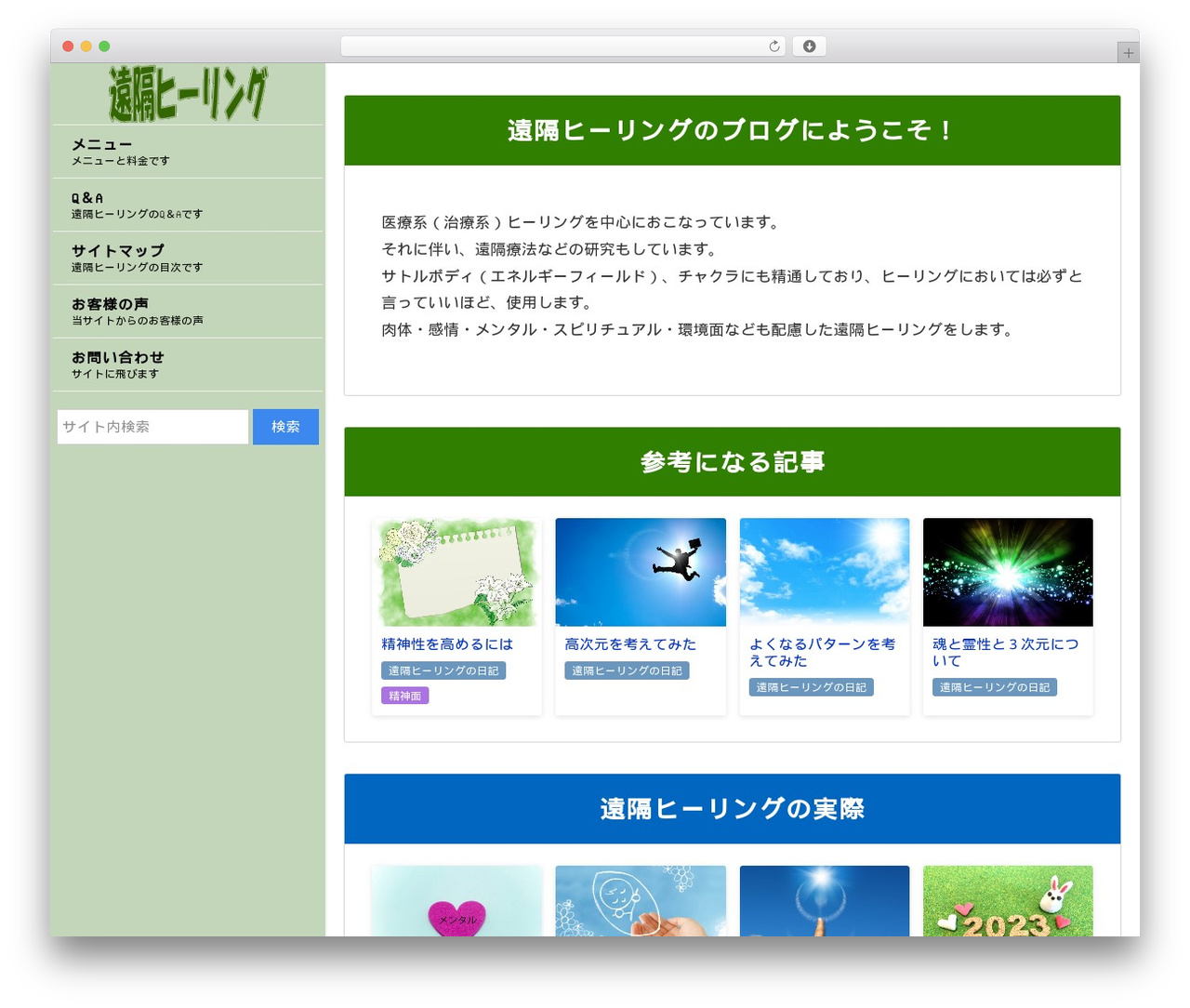Click the purple 精神面 tag
The image size is (1190, 1008).
(404, 696)
